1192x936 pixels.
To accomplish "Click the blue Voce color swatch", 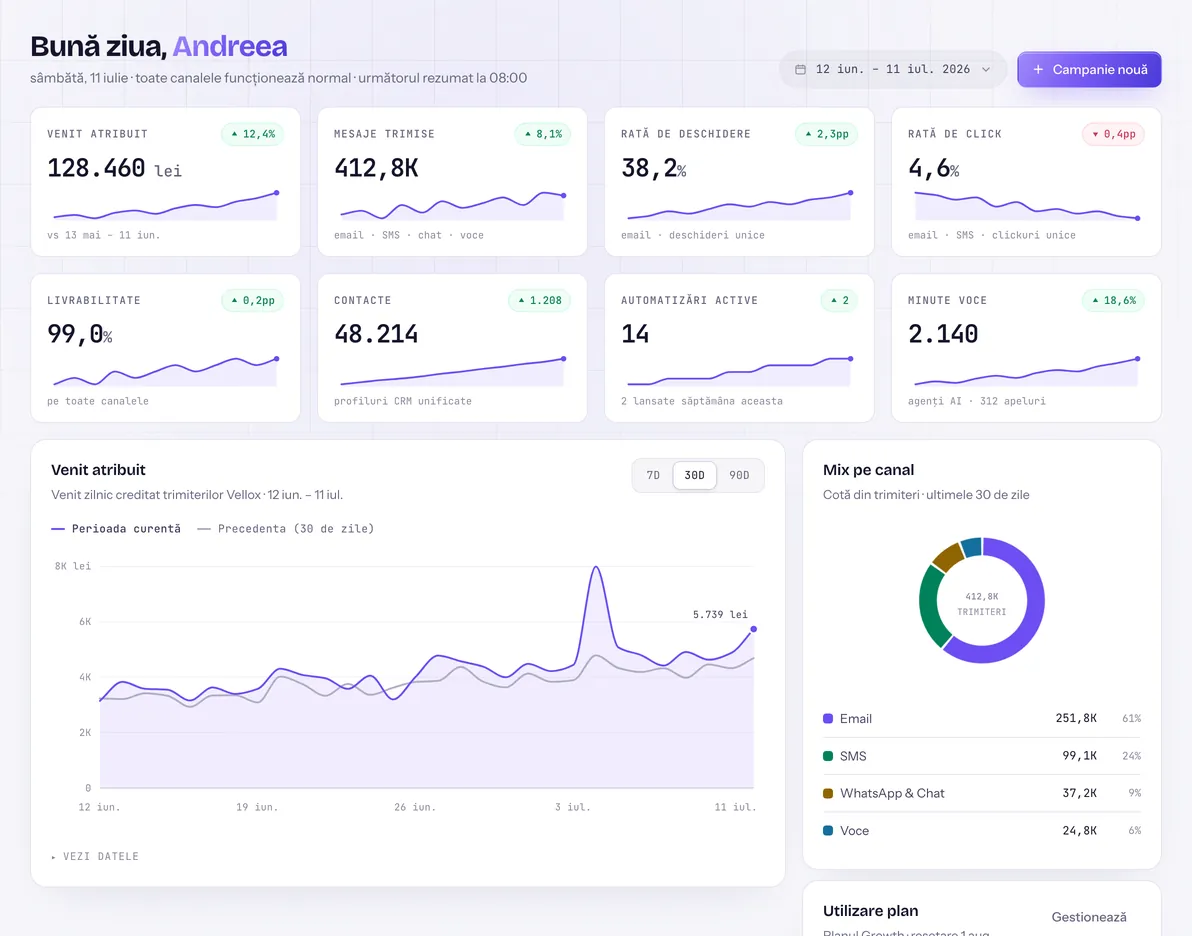I will pyautogui.click(x=828, y=830).
